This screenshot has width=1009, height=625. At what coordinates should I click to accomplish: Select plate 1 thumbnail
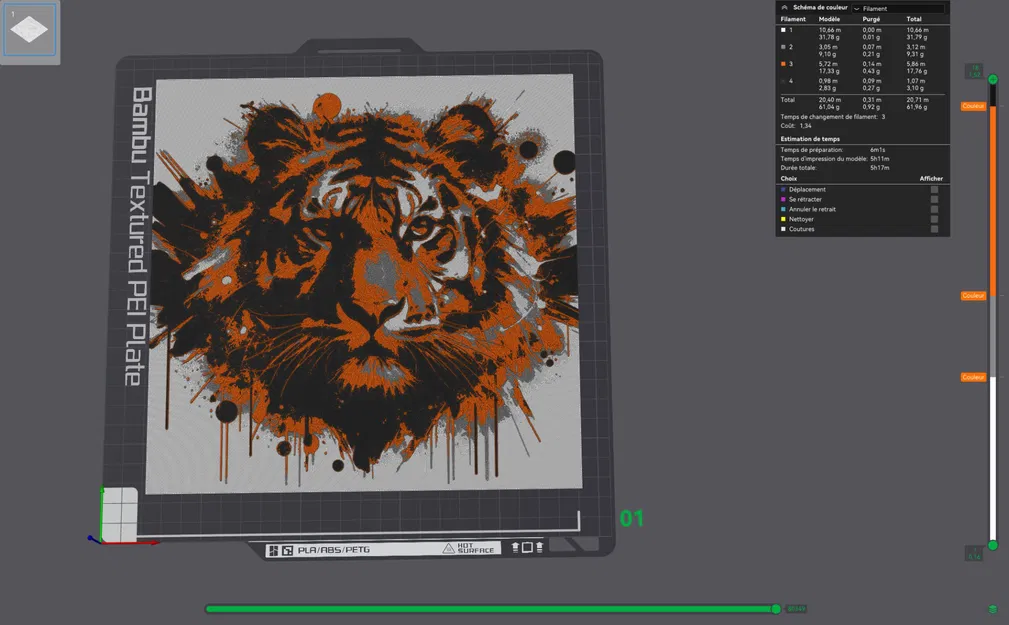pyautogui.click(x=30, y=30)
